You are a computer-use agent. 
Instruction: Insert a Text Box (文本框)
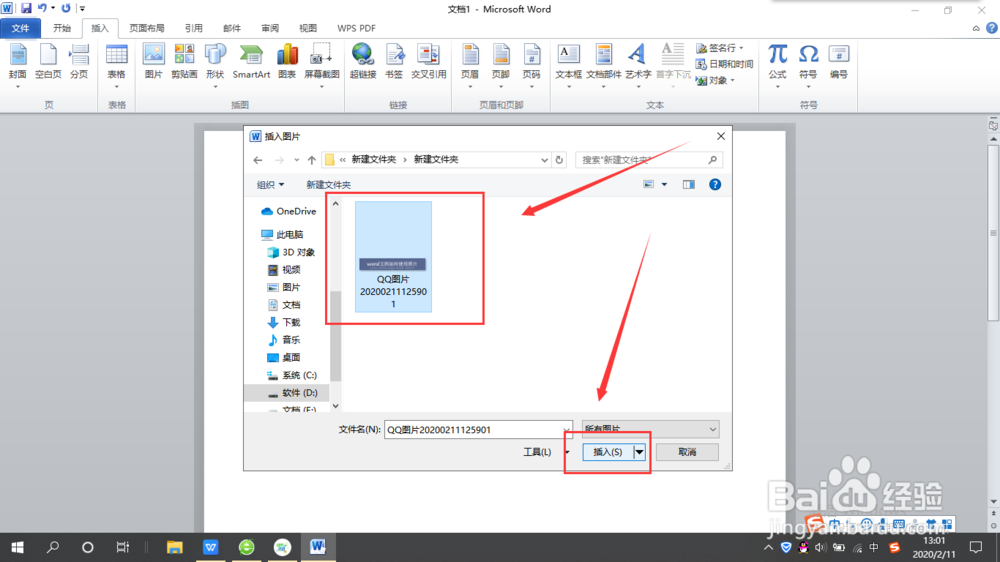point(568,63)
